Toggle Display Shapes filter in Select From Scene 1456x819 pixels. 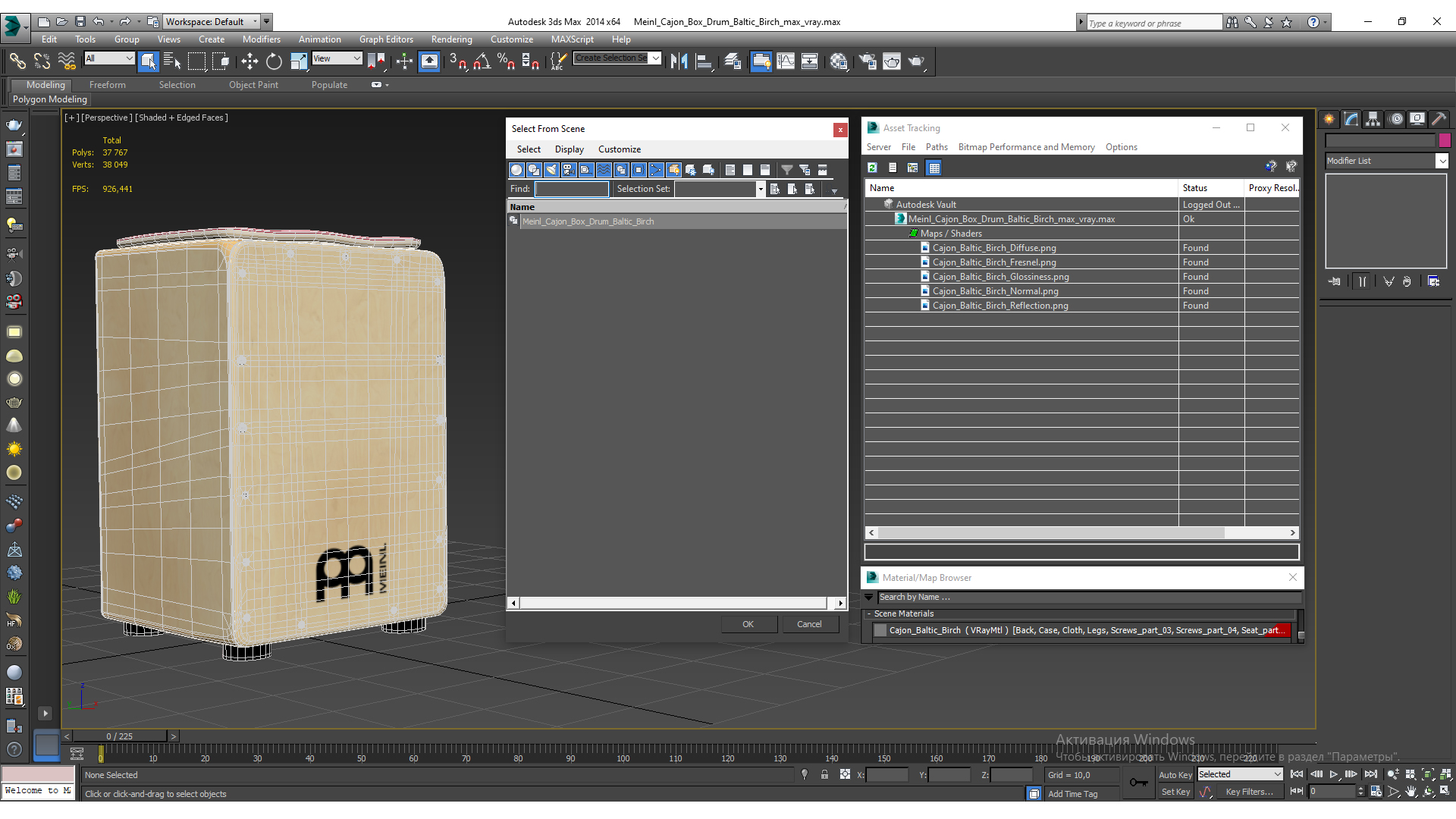point(534,170)
